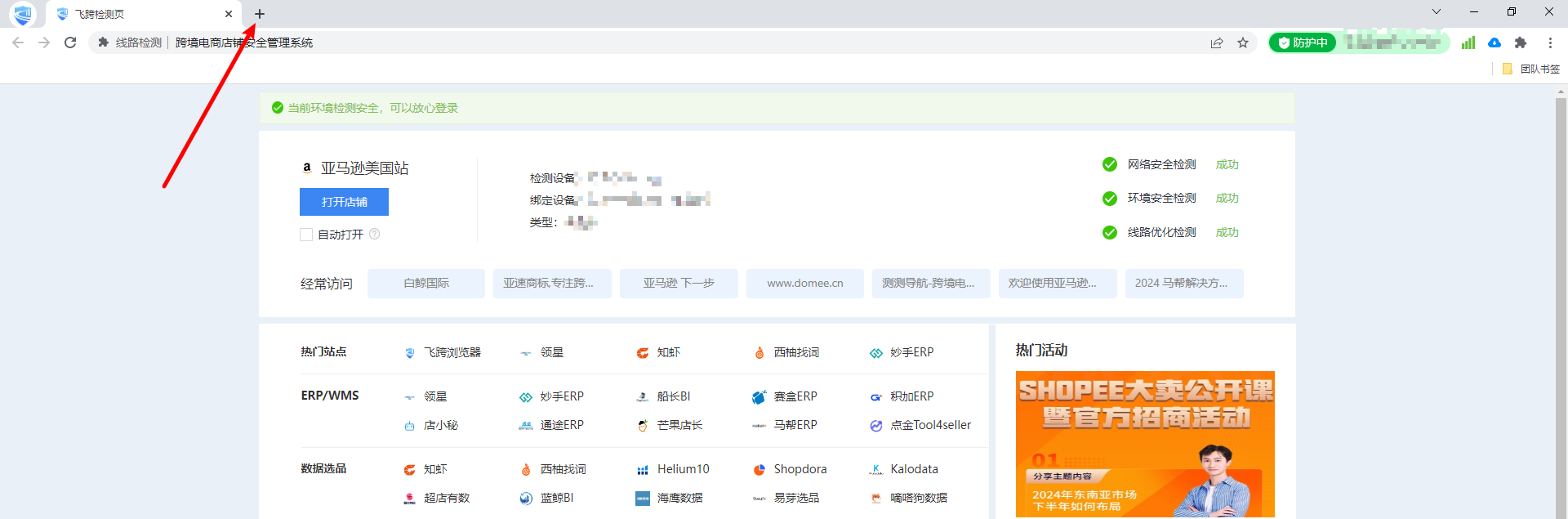Select the 飞跨检测页 tab
Image resolution: width=1568 pixels, height=519 pixels.
pyautogui.click(x=131, y=14)
